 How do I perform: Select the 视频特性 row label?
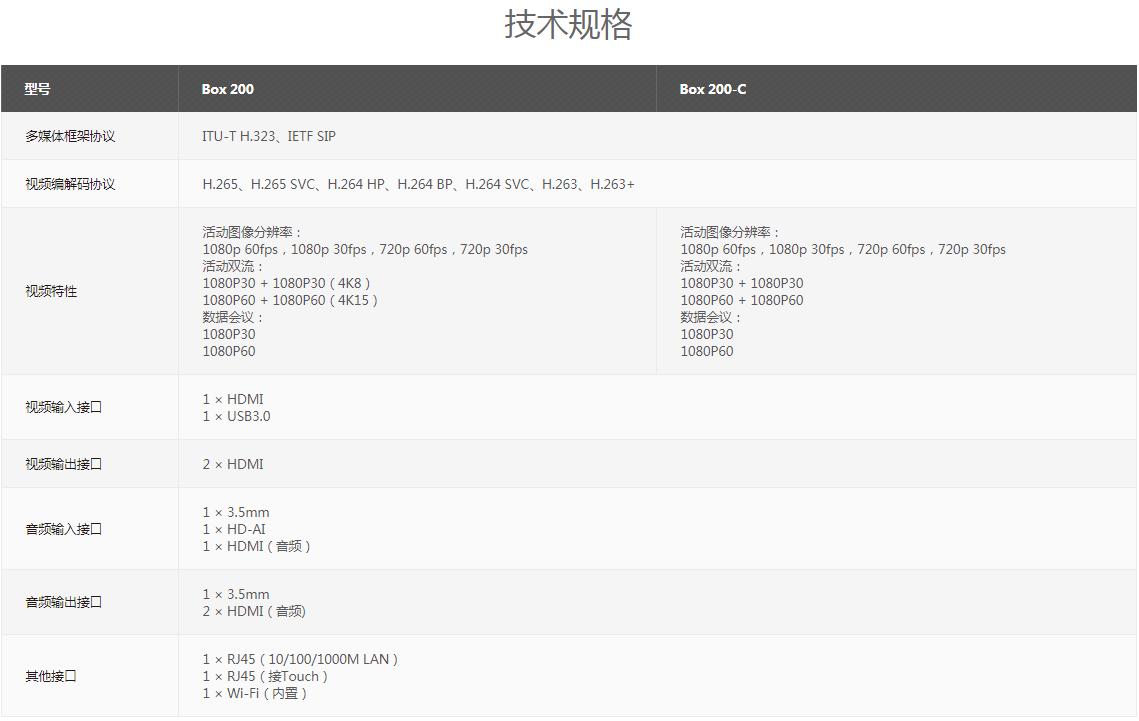click(x=51, y=291)
